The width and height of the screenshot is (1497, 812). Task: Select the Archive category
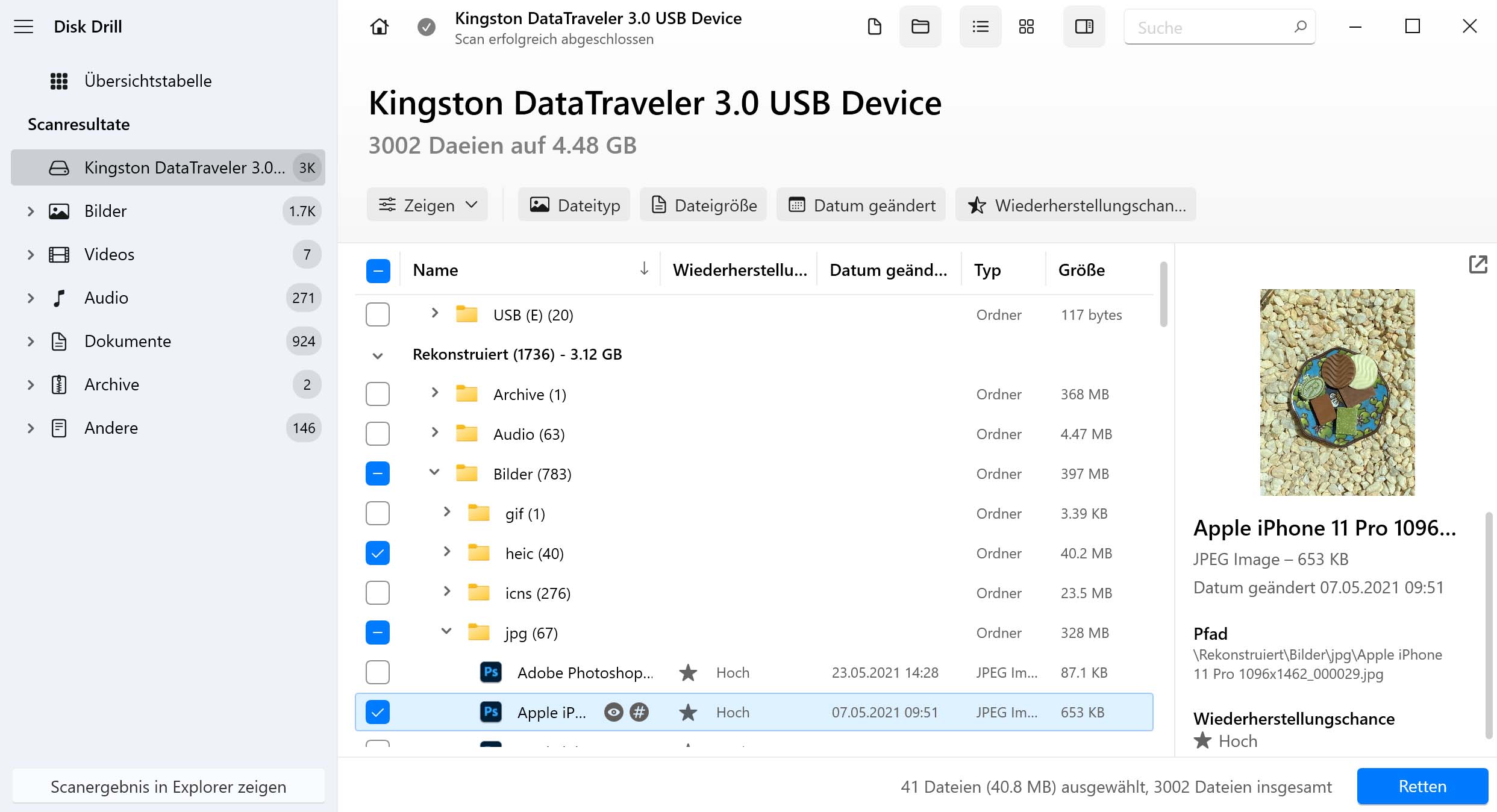click(168, 385)
